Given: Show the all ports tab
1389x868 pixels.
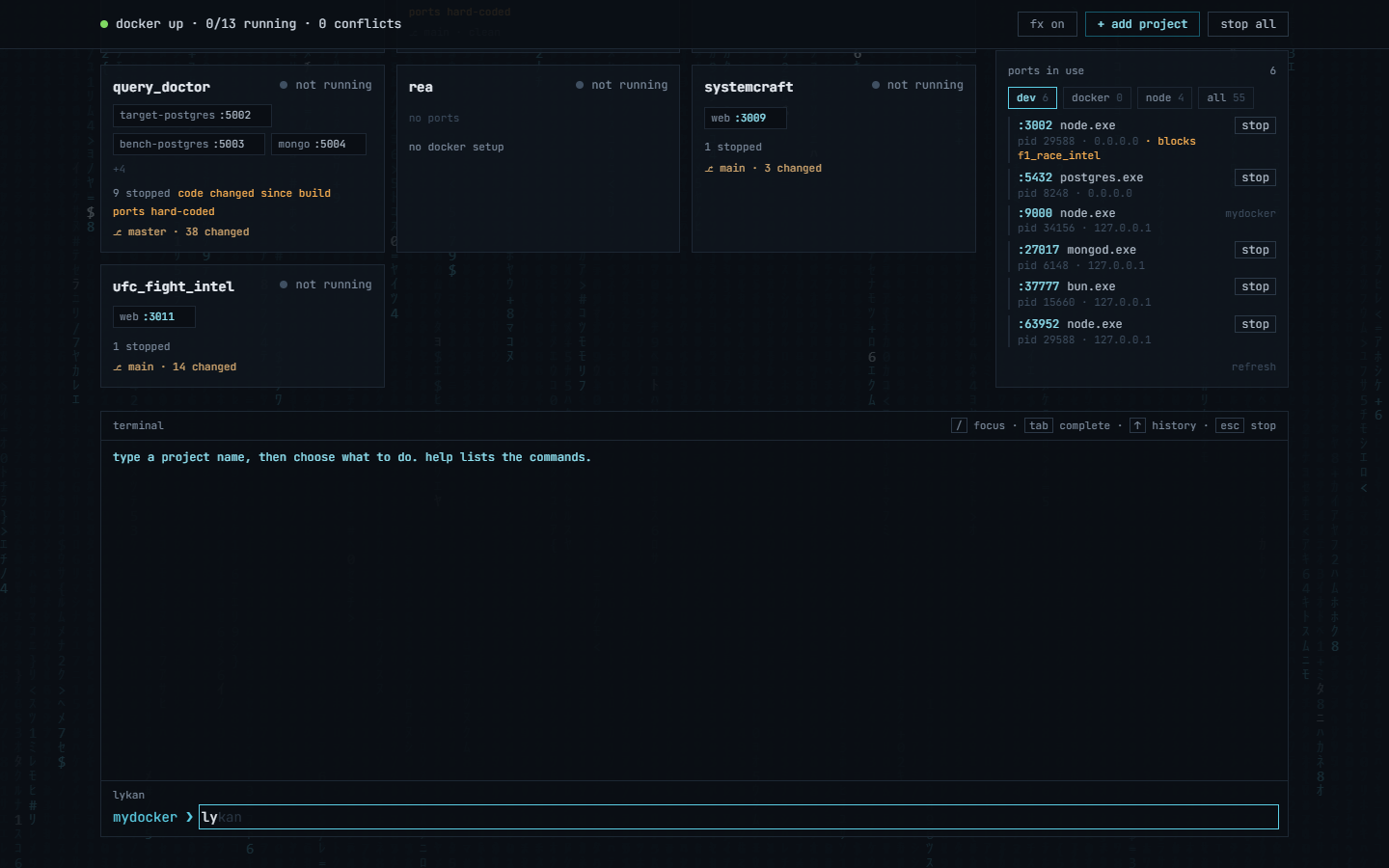Looking at the screenshot, I should click(1226, 97).
